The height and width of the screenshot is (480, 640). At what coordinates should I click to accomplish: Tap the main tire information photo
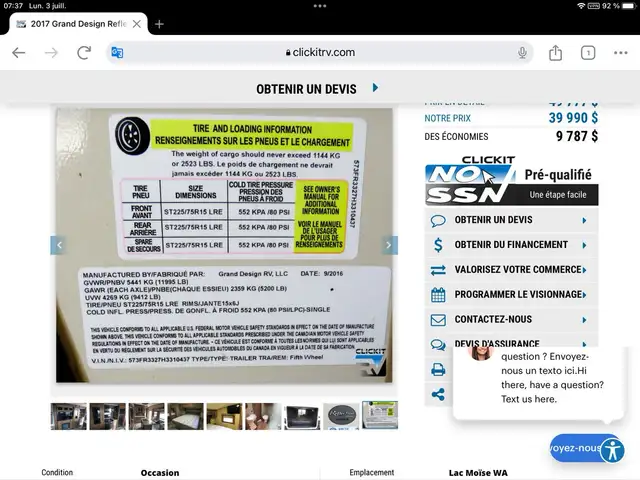pyautogui.click(x=224, y=245)
